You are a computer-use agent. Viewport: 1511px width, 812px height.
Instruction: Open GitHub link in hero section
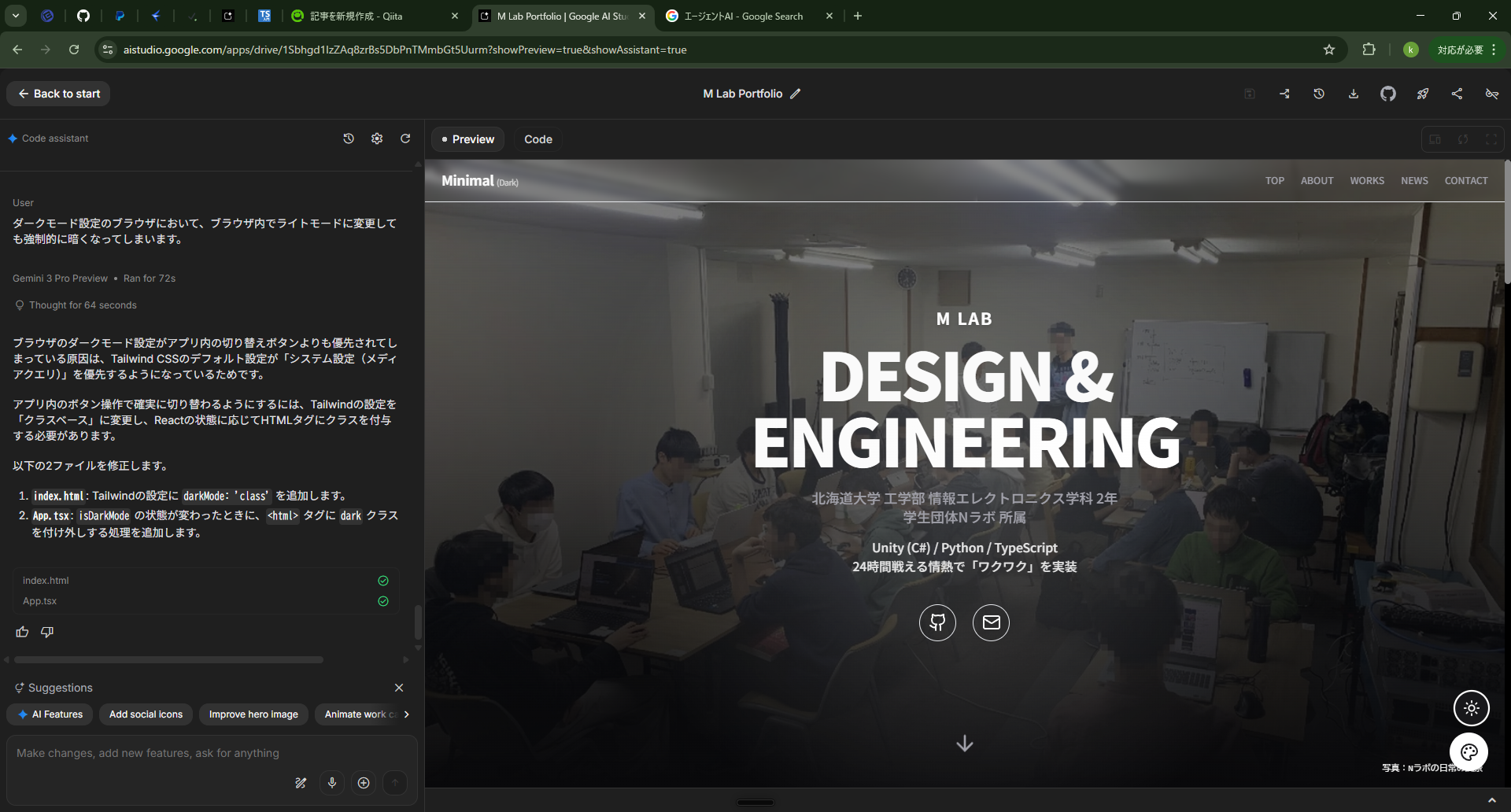937,622
